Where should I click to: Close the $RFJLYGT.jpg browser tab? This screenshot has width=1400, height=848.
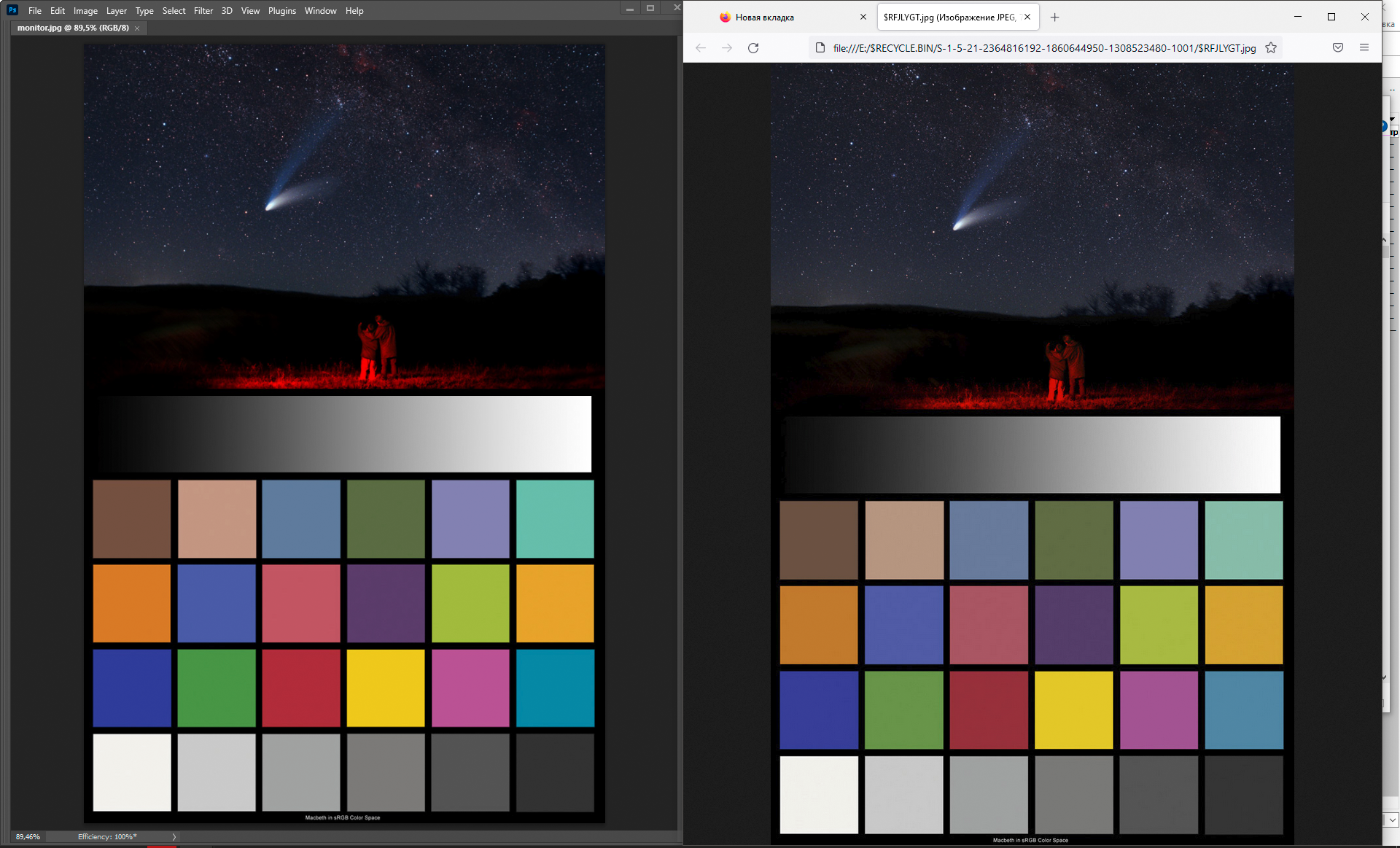[1027, 17]
